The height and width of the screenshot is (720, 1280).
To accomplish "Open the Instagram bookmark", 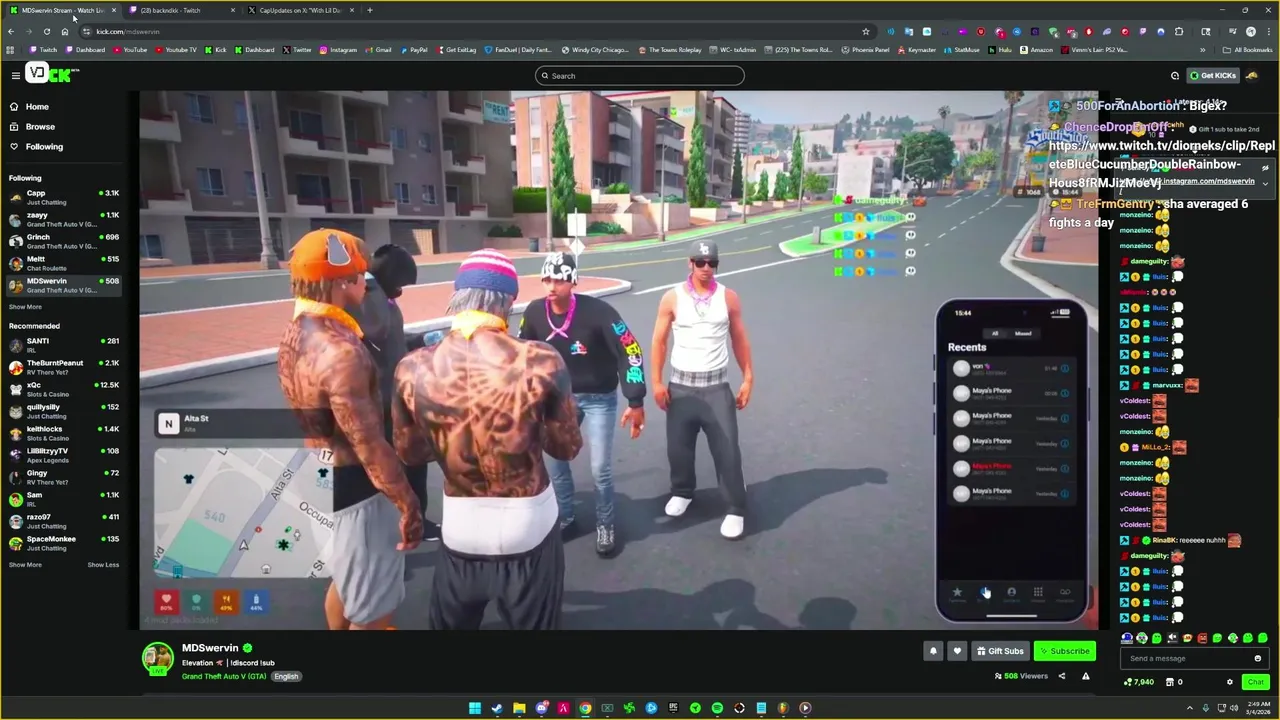I will [337, 50].
